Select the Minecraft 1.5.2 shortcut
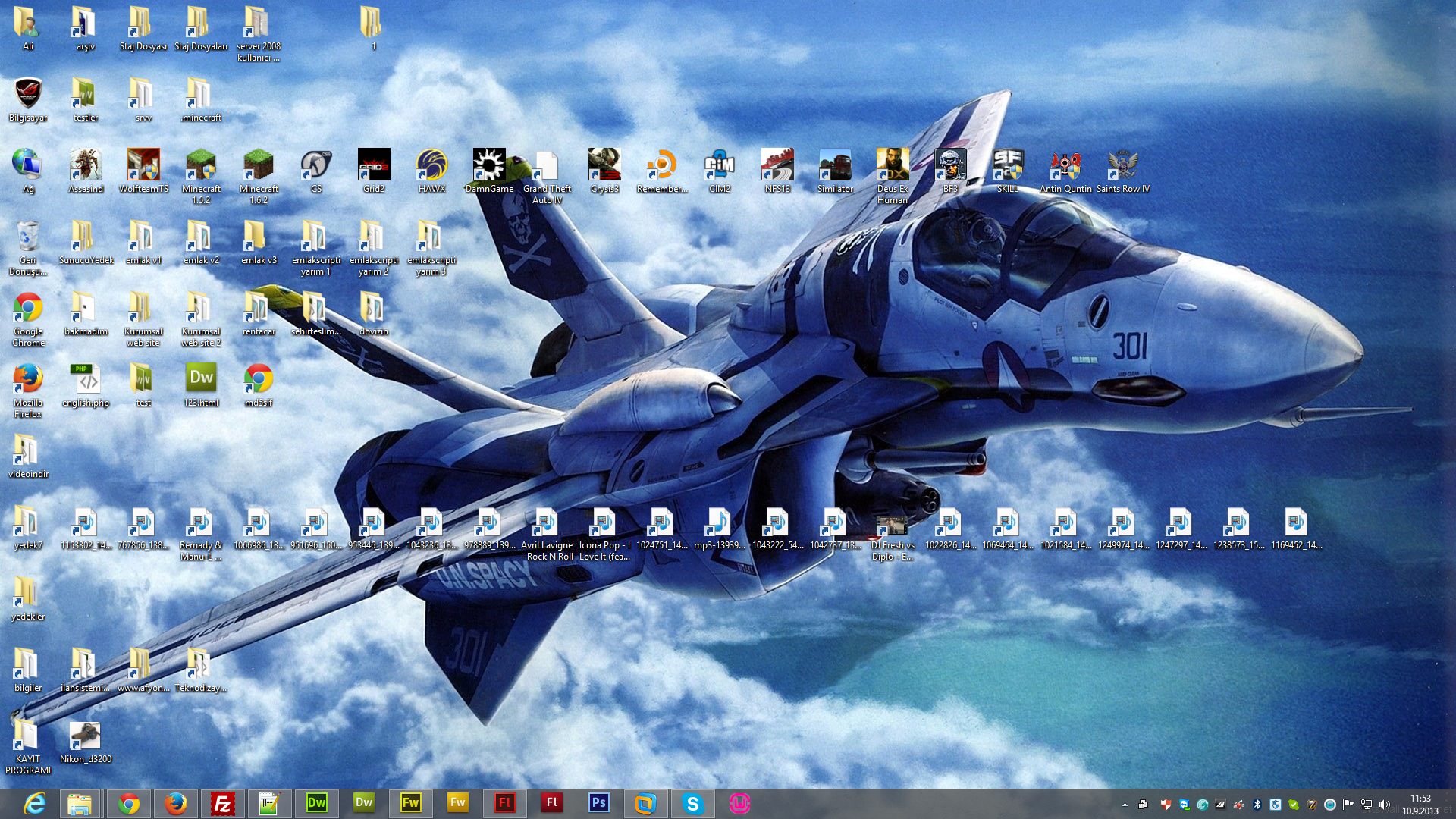Image resolution: width=1456 pixels, height=819 pixels. (x=201, y=177)
